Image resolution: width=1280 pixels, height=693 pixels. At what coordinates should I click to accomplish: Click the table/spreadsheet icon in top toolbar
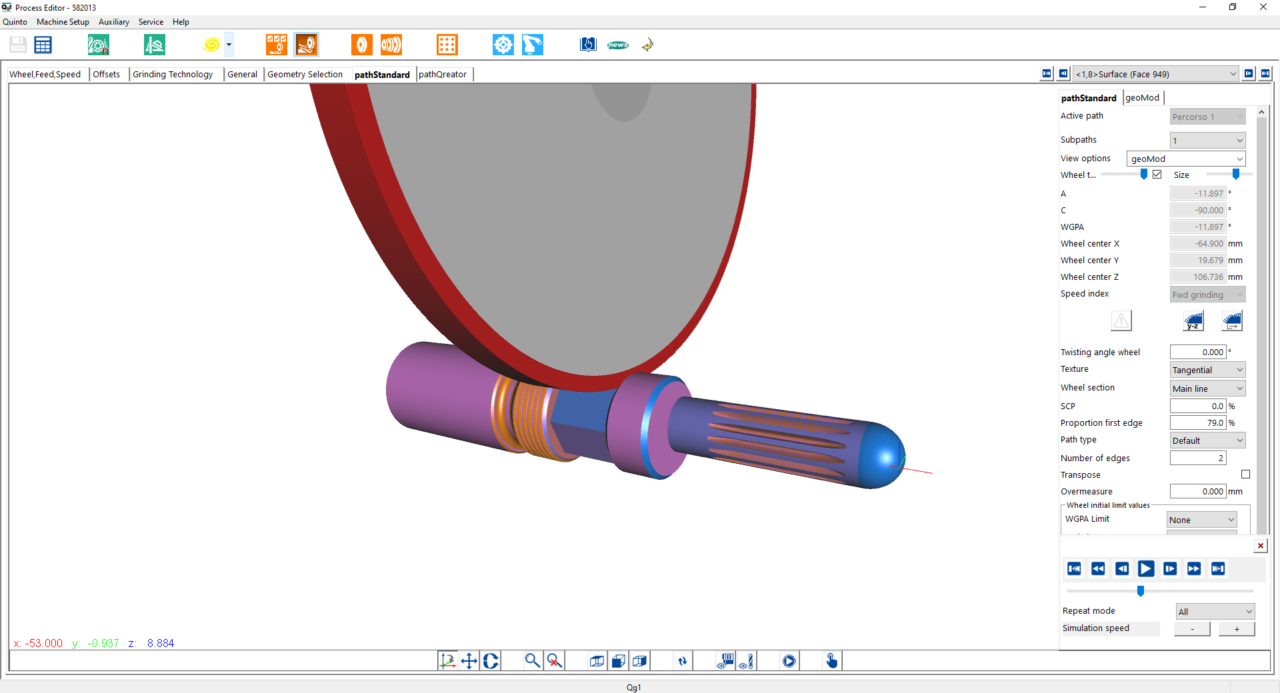coord(43,44)
